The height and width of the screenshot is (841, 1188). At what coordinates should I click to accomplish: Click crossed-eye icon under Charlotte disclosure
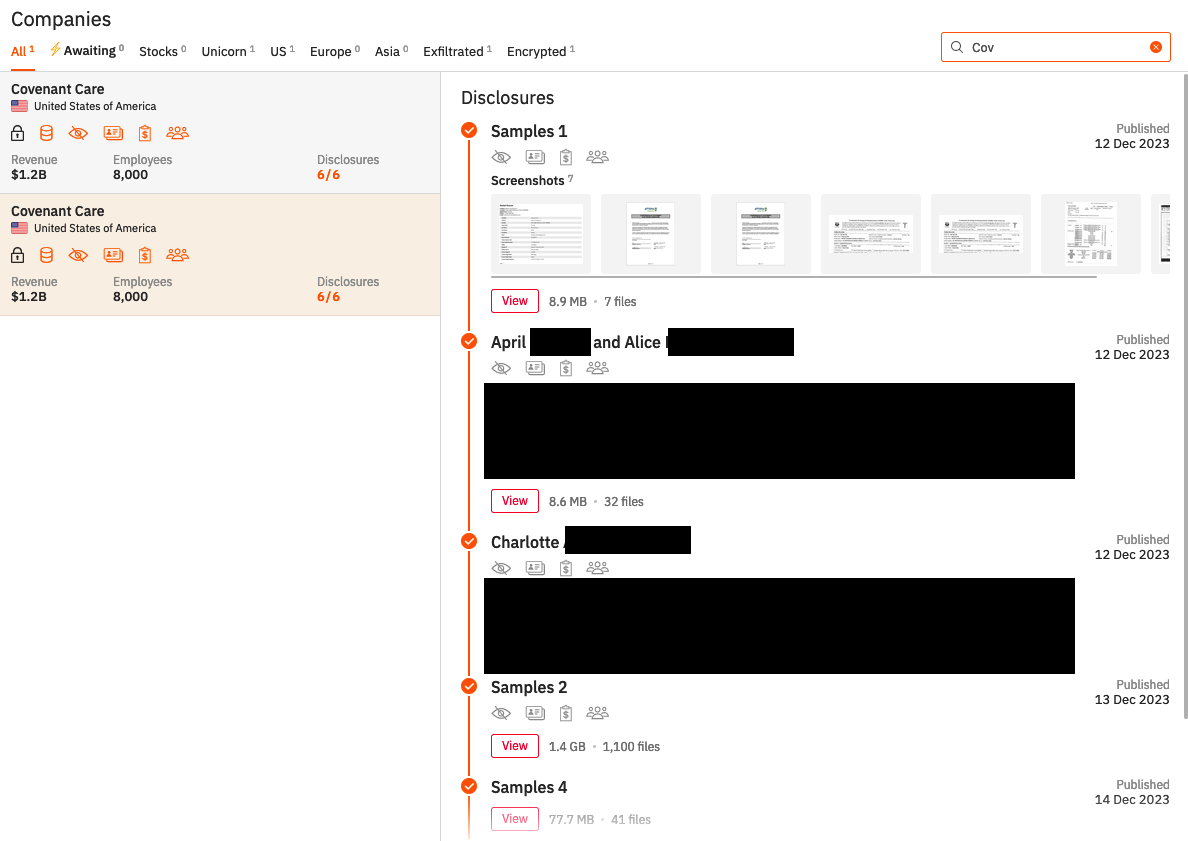(x=501, y=567)
